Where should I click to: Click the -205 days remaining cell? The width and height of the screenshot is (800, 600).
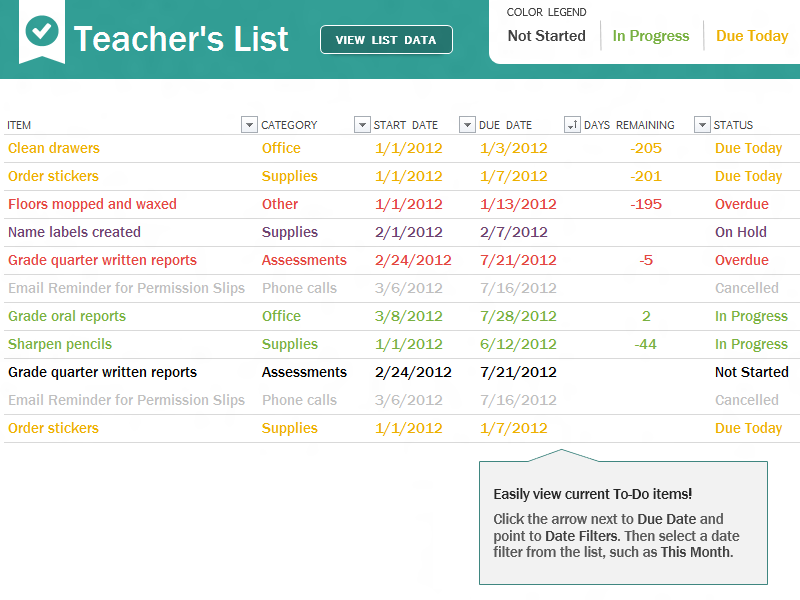tap(646, 148)
